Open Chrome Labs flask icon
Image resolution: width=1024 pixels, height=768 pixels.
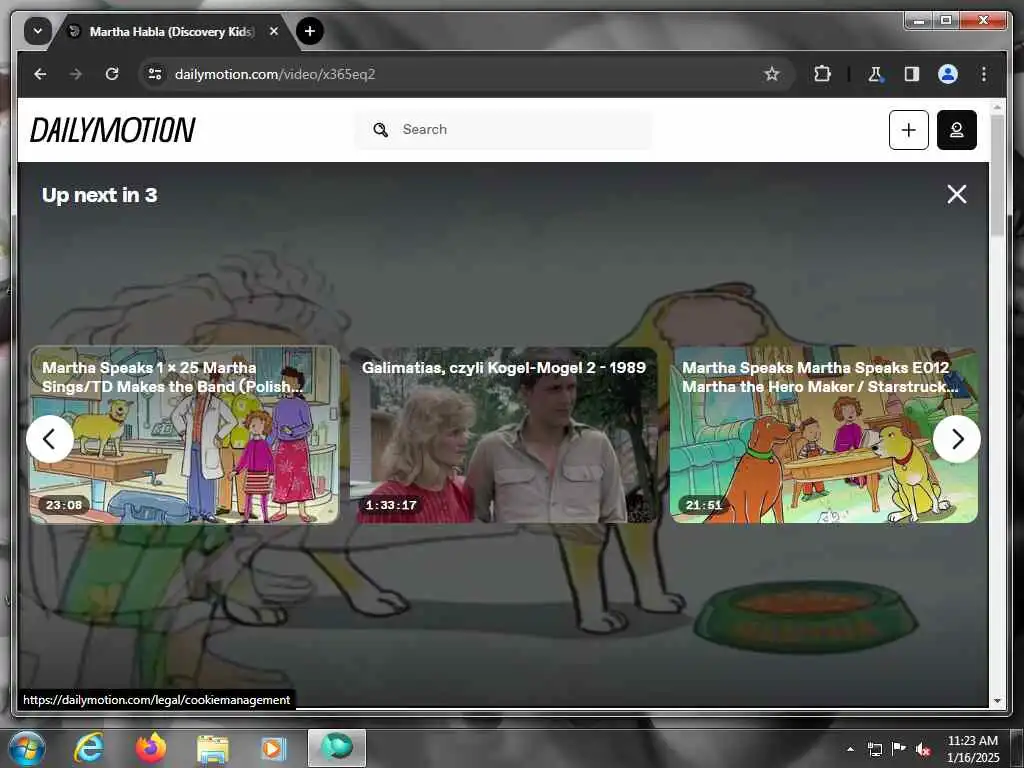tap(875, 74)
